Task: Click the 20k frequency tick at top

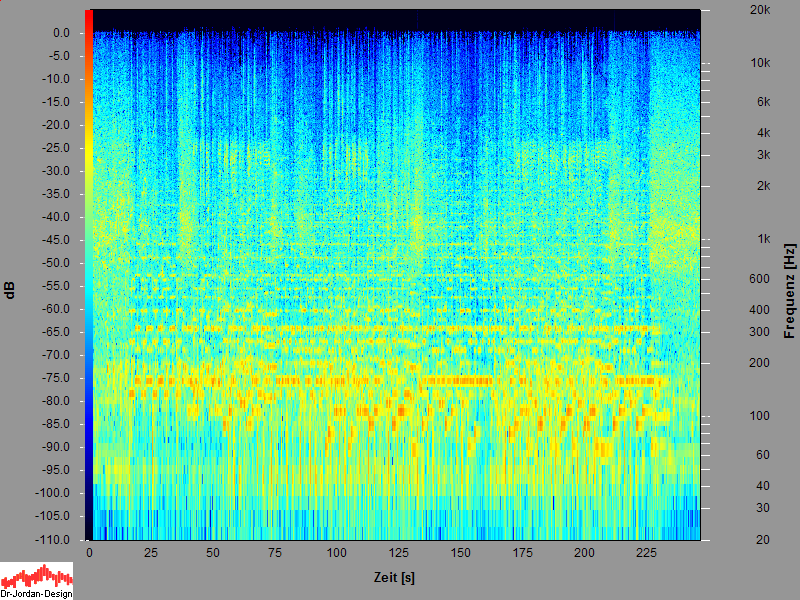Action: (x=760, y=10)
